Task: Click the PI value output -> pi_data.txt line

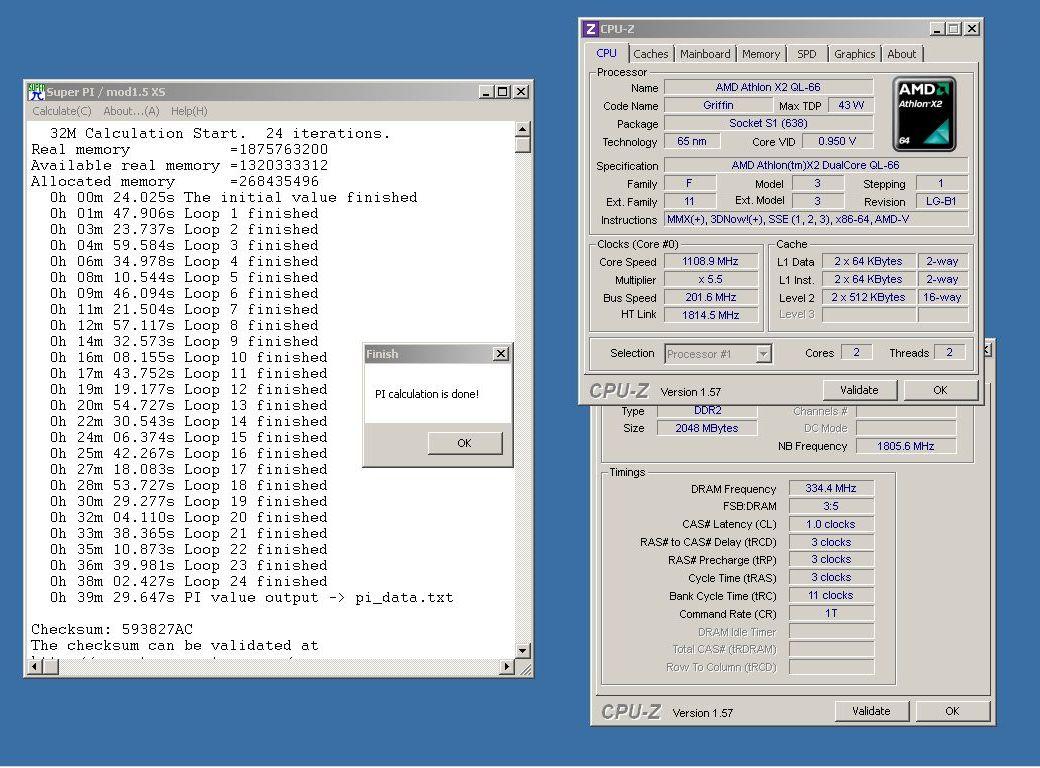Action: (251, 597)
